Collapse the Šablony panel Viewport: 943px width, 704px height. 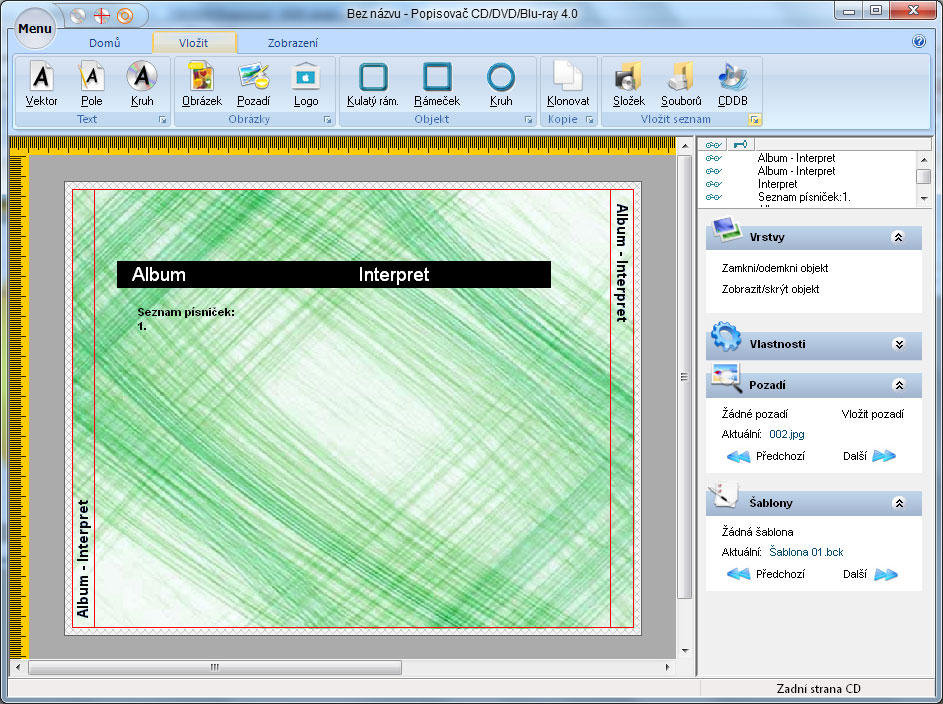(x=898, y=503)
